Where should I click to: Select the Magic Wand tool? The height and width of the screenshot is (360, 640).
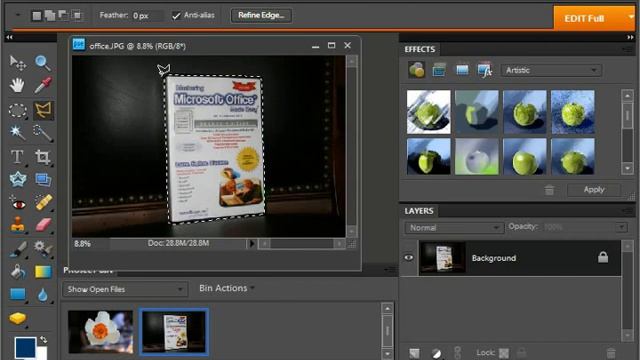(18, 133)
